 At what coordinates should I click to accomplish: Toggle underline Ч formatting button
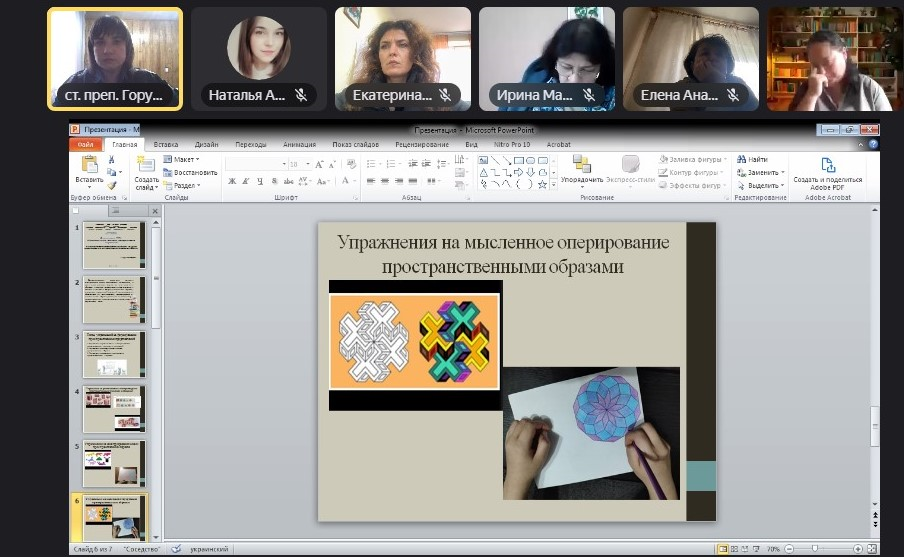click(260, 181)
